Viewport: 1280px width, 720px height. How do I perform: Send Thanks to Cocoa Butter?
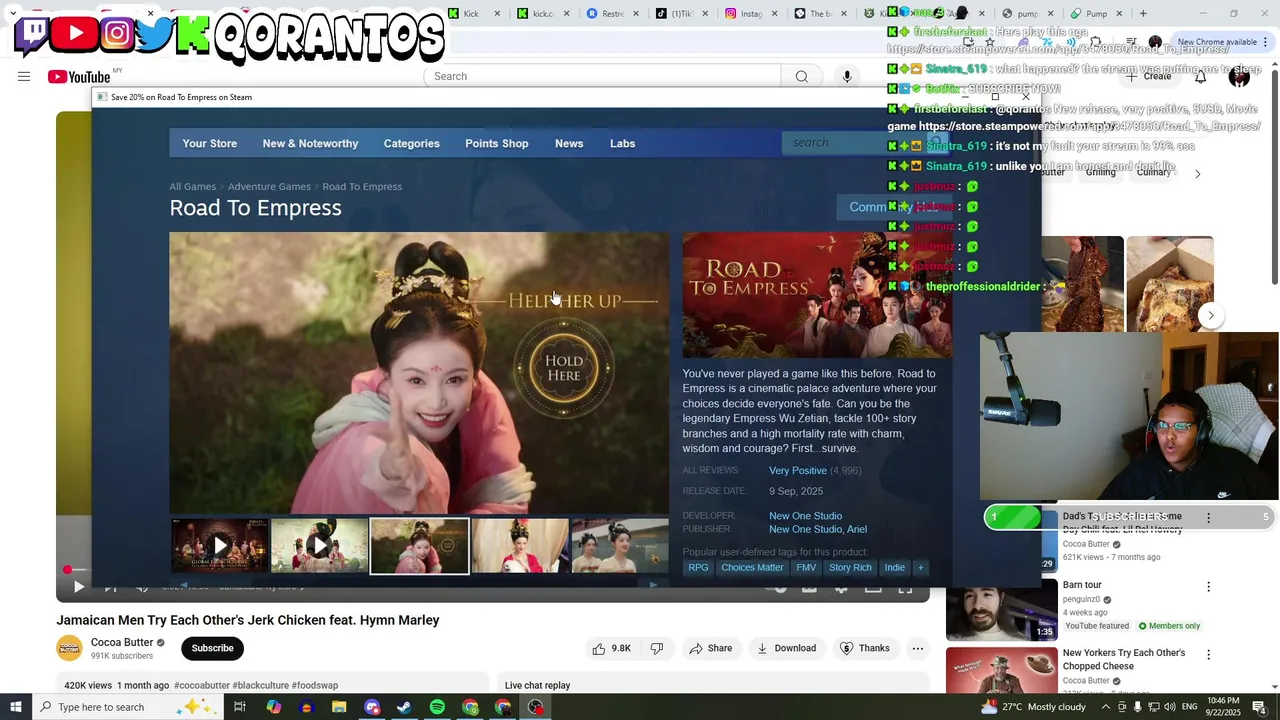pyautogui.click(x=864, y=648)
